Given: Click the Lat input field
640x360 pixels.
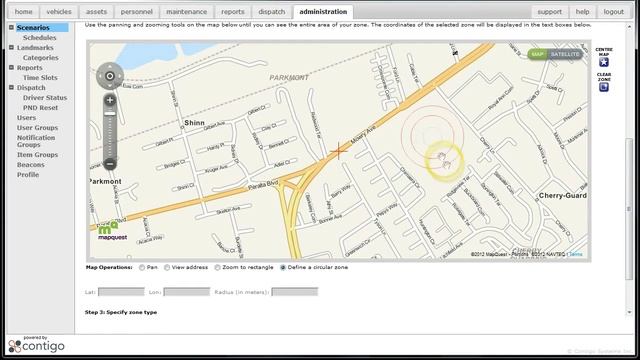Looking at the screenshot, I should pyautogui.click(x=121, y=292).
